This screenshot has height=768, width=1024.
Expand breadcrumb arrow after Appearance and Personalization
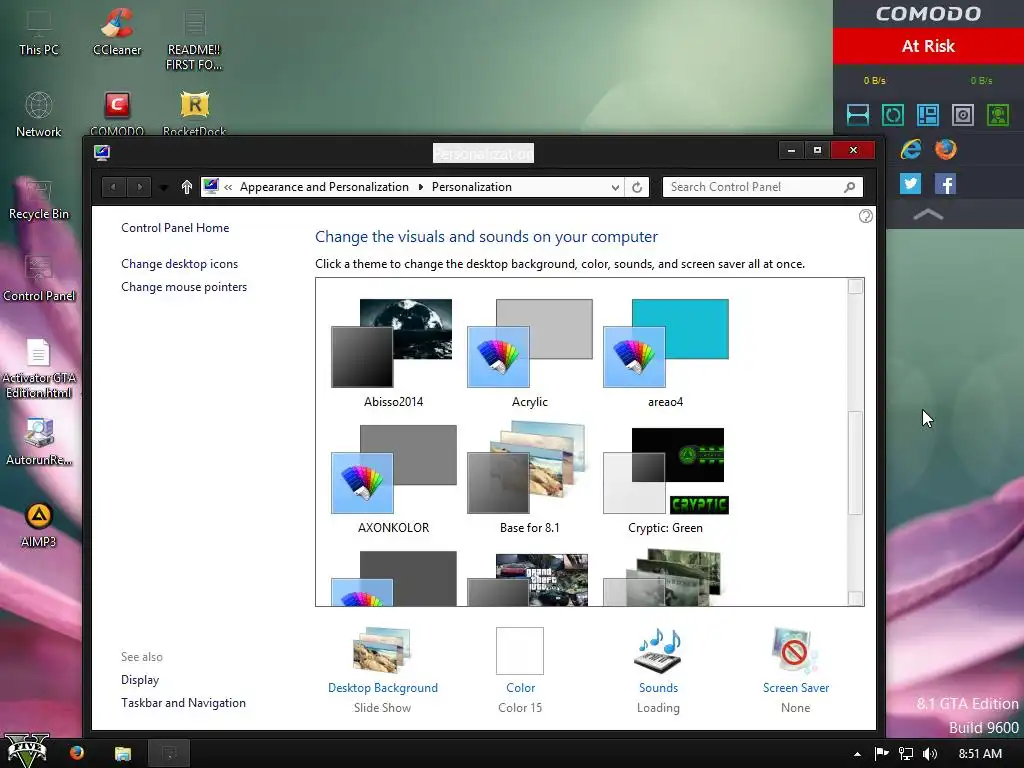tap(421, 187)
